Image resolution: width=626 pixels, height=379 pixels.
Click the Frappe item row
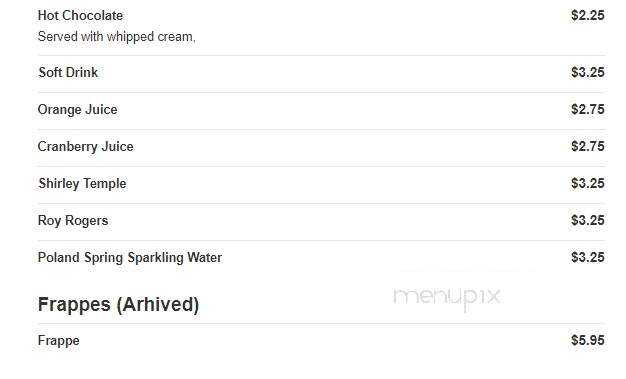(321, 341)
